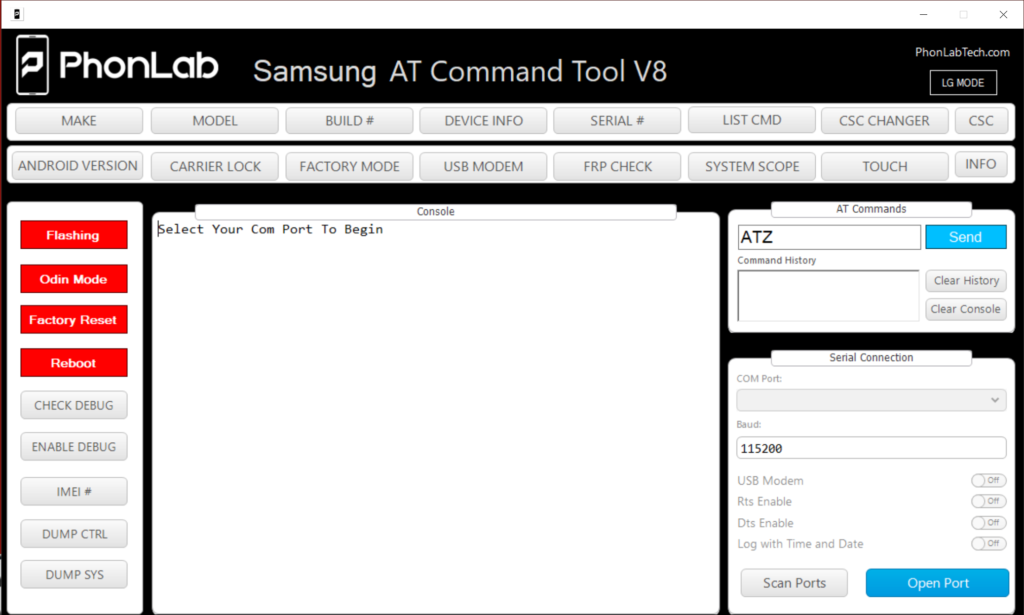Query the device MODEL
The height and width of the screenshot is (615, 1024).
click(215, 121)
